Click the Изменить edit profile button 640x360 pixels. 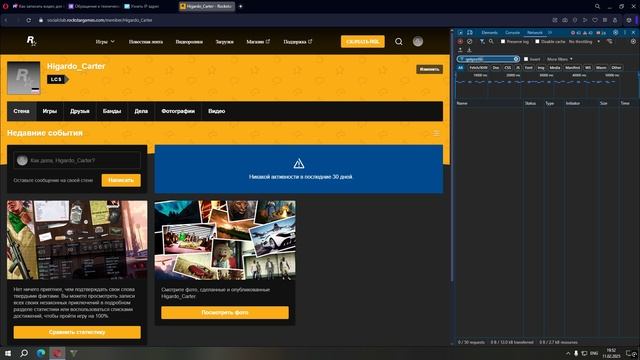(x=429, y=69)
